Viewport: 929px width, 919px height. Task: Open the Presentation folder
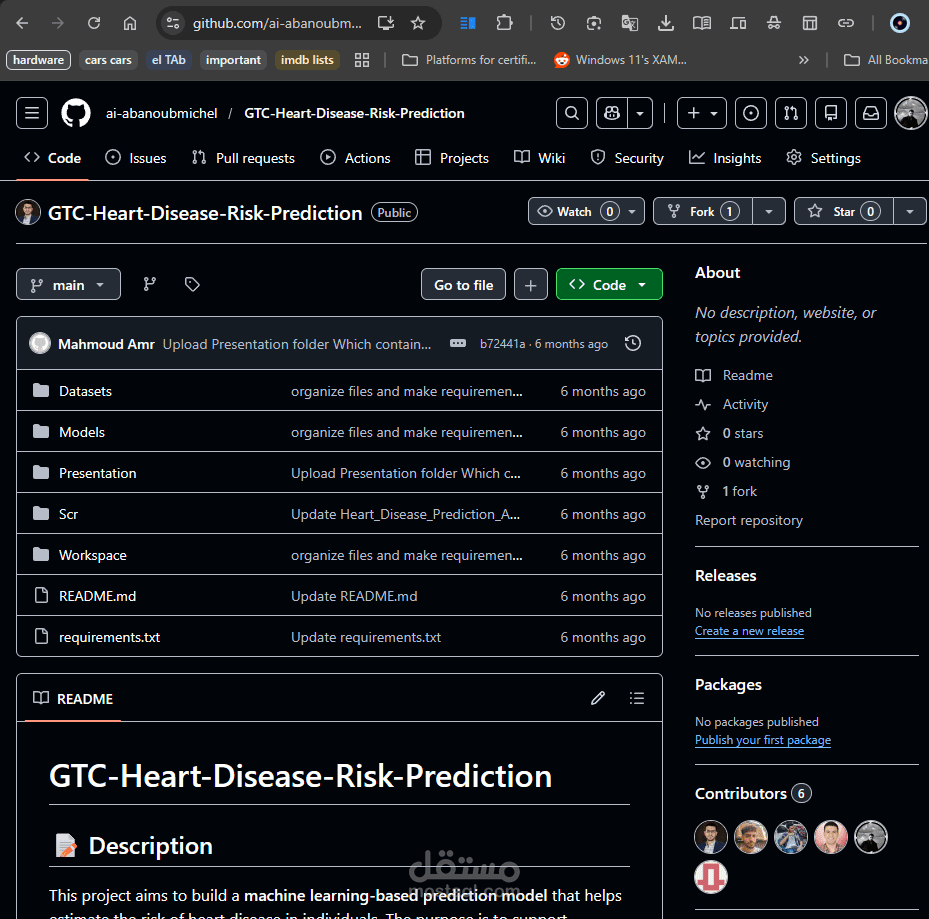tap(98, 473)
